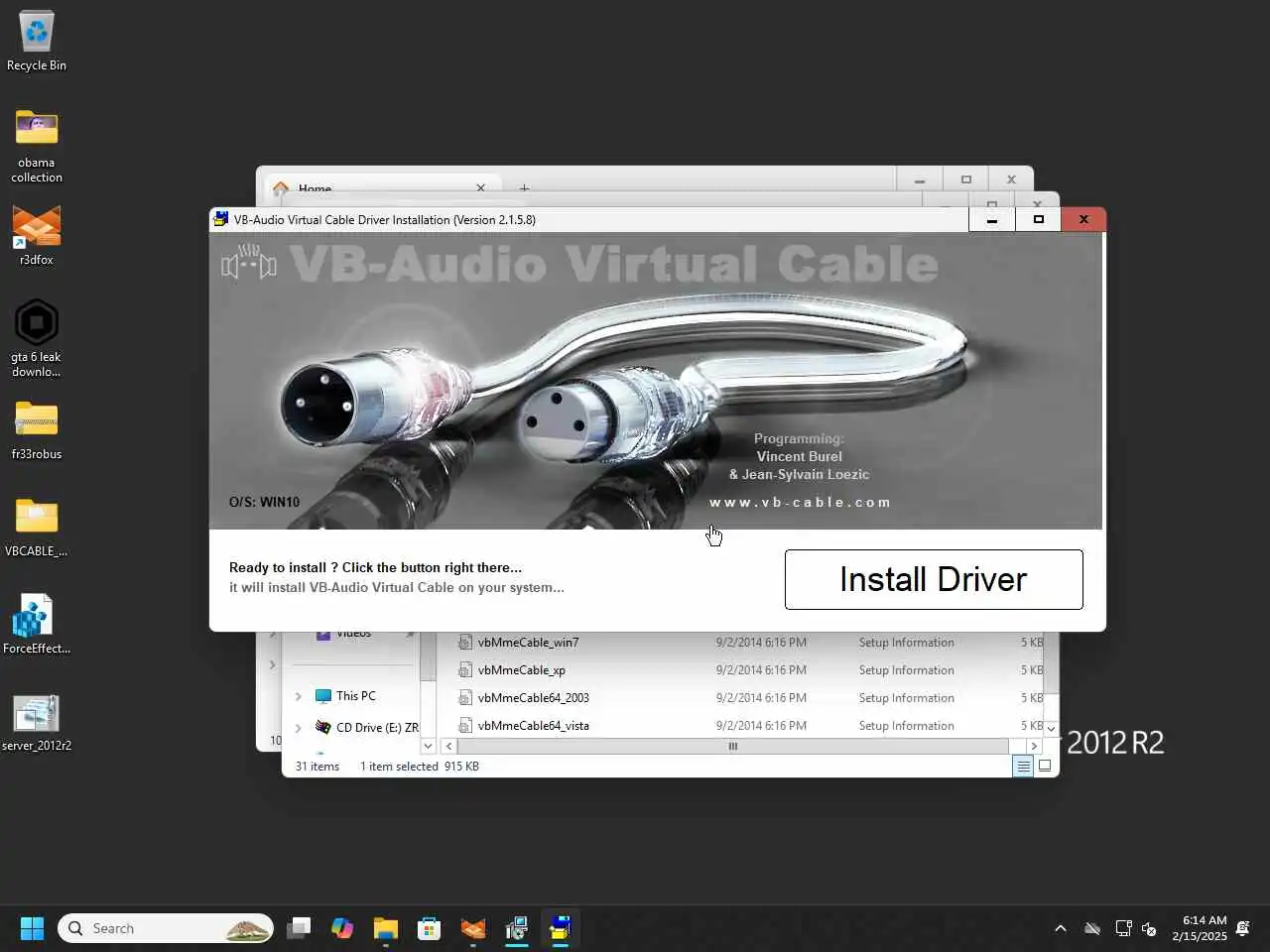The width and height of the screenshot is (1270, 952).
Task: Close the VB-Audio installer window
Action: point(1083,219)
